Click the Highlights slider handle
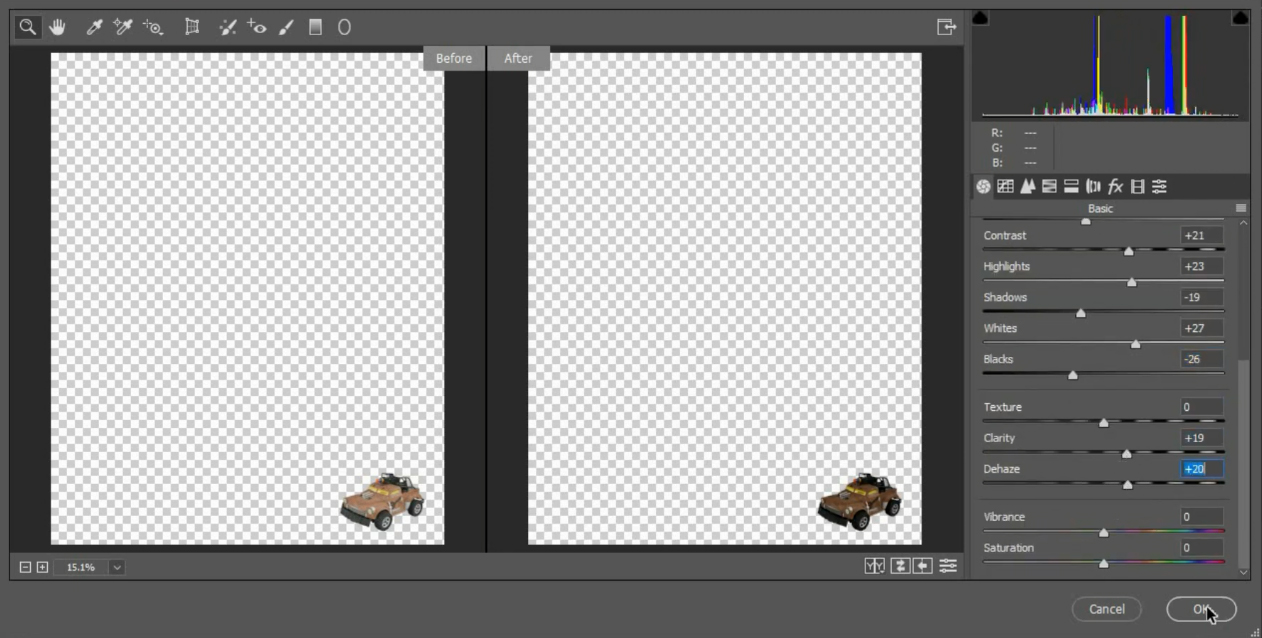This screenshot has width=1262, height=638. (1132, 282)
